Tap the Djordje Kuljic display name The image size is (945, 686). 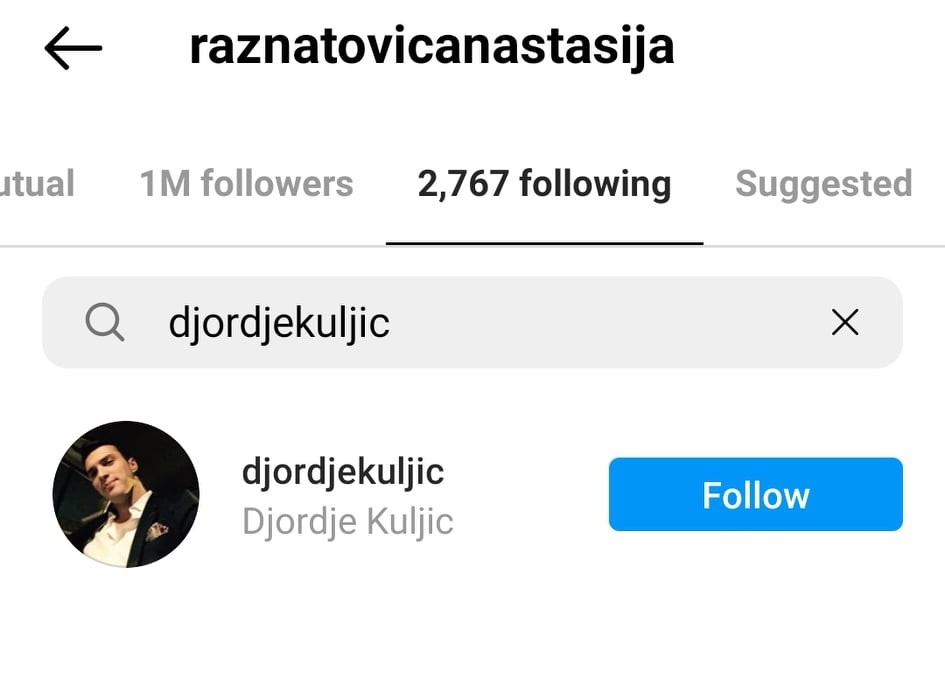(x=348, y=521)
